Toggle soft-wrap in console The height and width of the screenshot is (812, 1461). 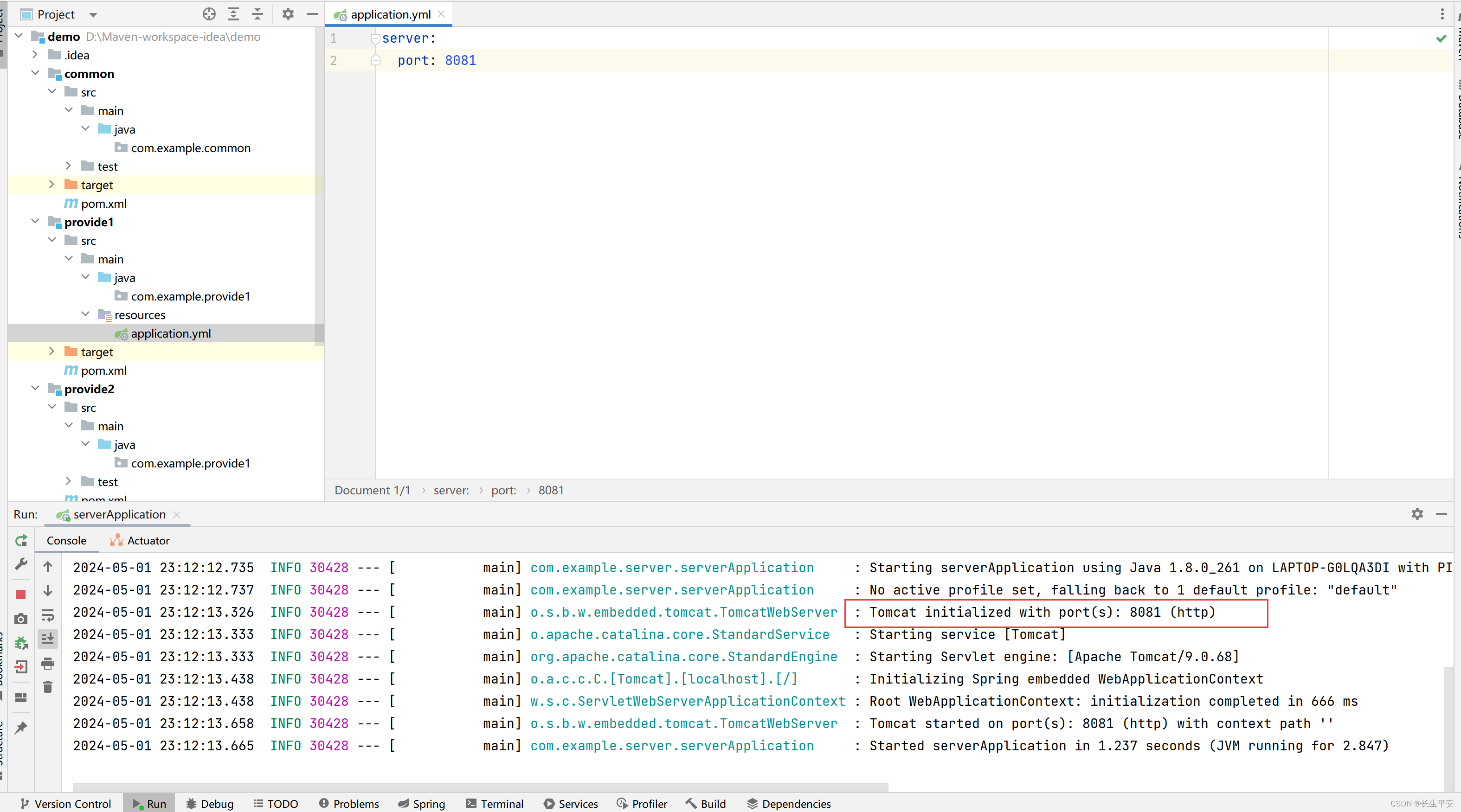point(48,615)
